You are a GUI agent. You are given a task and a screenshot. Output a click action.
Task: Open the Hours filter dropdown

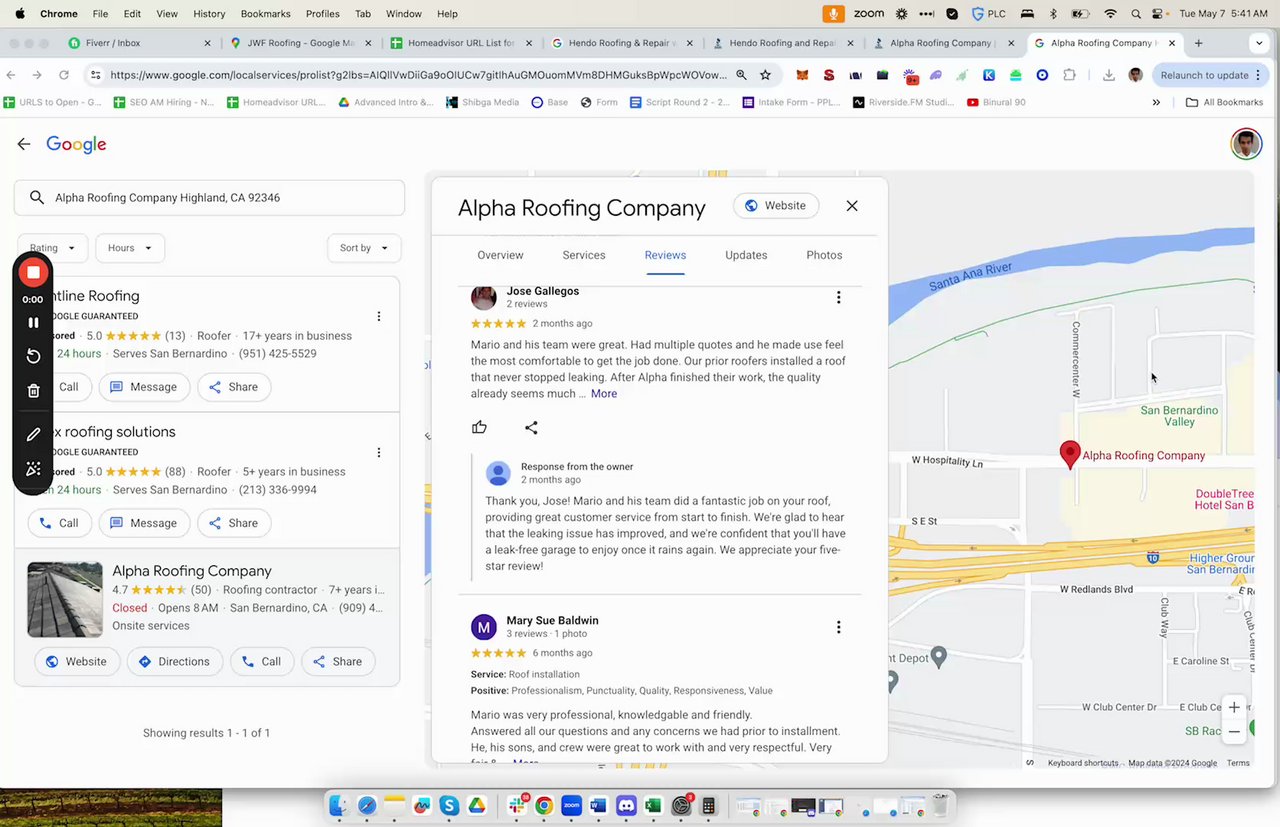tap(130, 248)
